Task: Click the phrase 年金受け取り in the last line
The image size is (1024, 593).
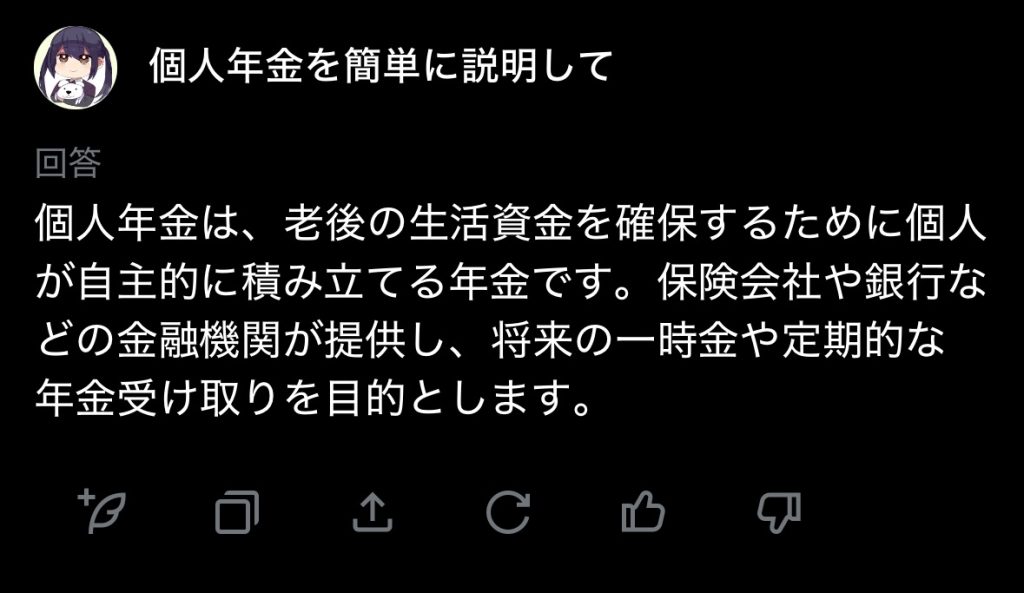Action: tap(158, 398)
